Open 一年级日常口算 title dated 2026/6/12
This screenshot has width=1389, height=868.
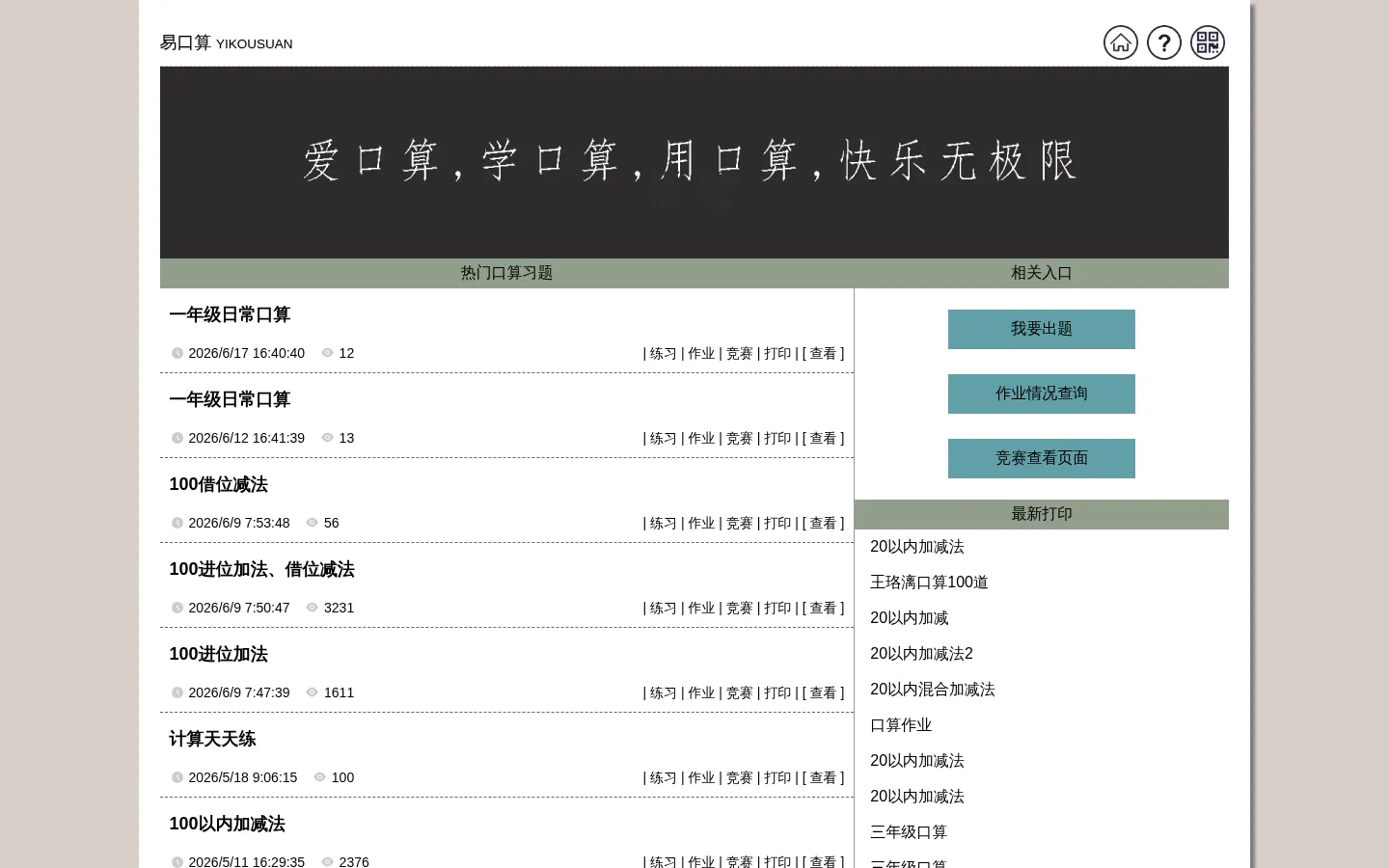(x=230, y=399)
